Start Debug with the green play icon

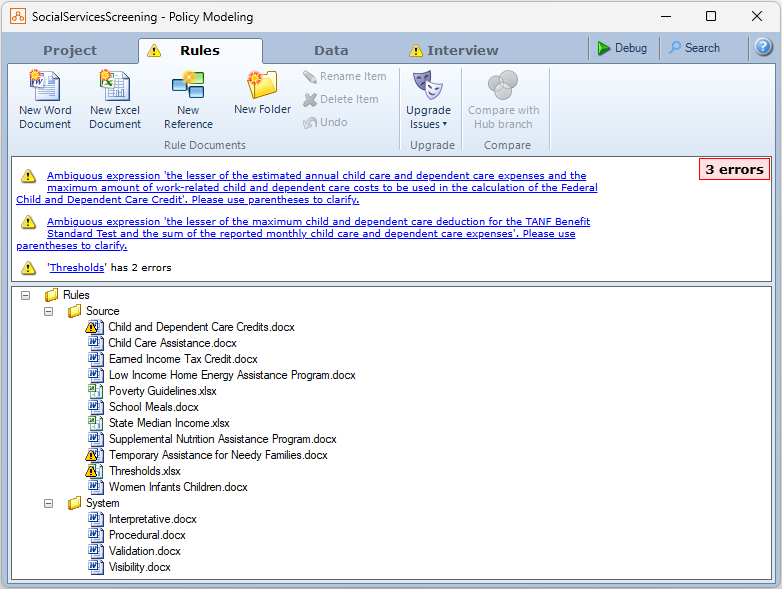622,48
